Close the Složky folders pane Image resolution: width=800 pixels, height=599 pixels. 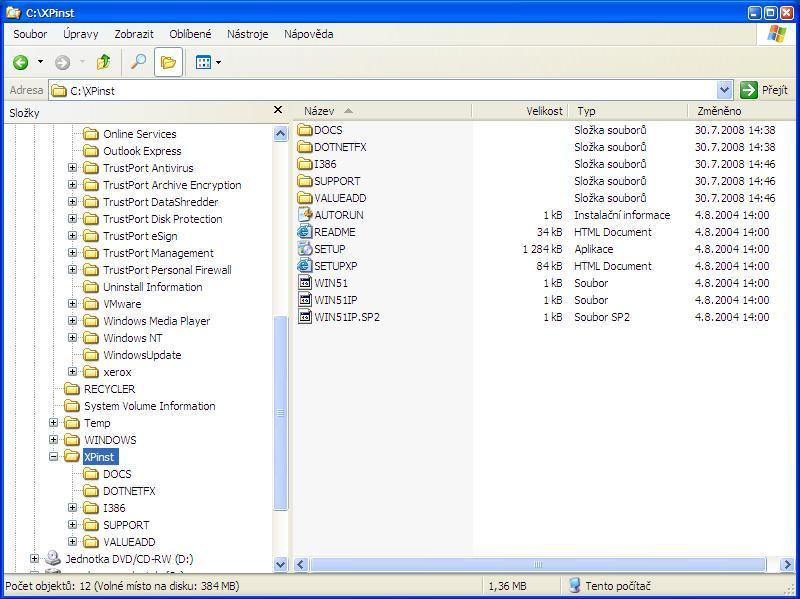pyautogui.click(x=278, y=110)
